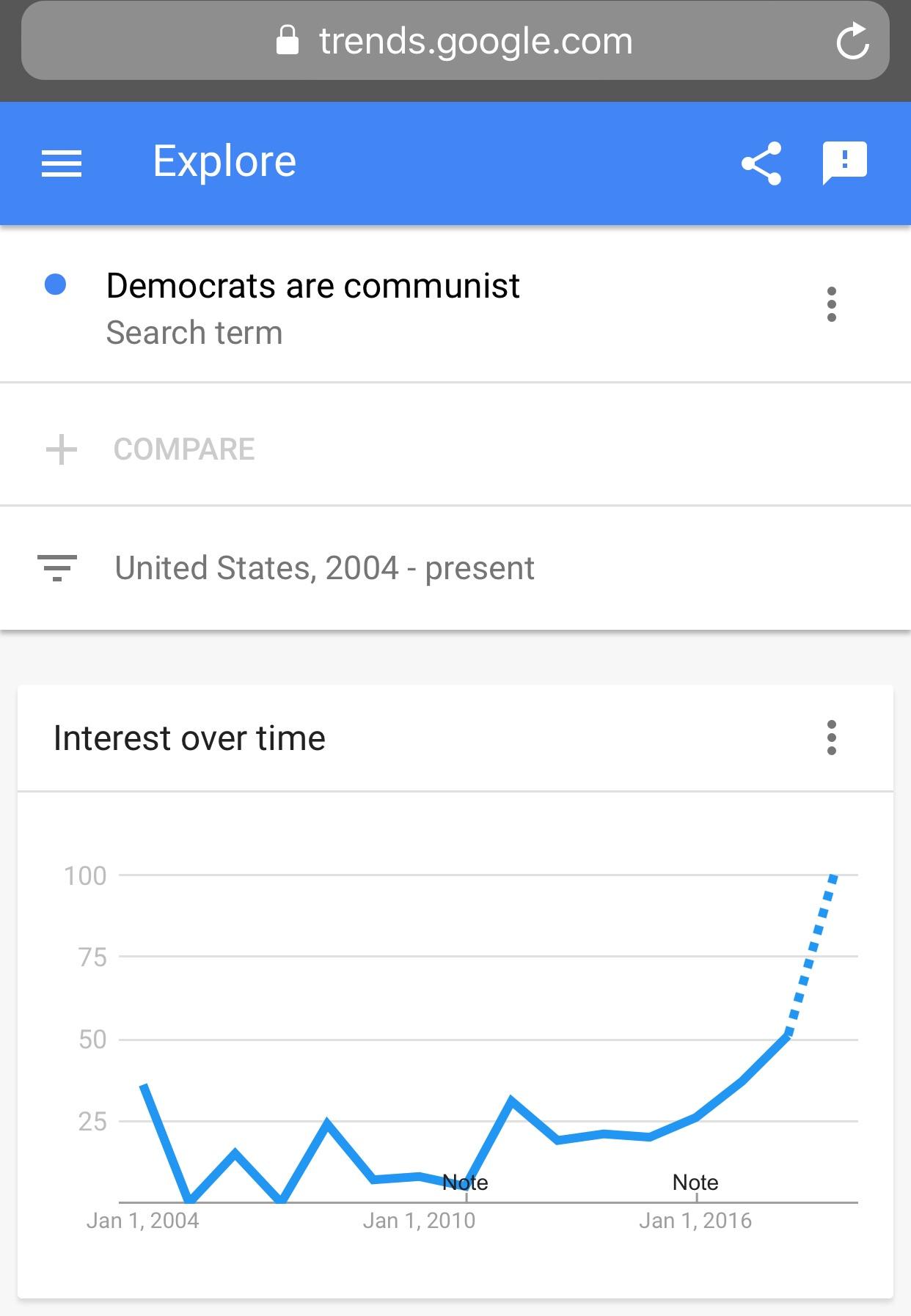Tap the filter icon beside United States
Viewport: 911px width, 1316px height.
tap(57, 568)
